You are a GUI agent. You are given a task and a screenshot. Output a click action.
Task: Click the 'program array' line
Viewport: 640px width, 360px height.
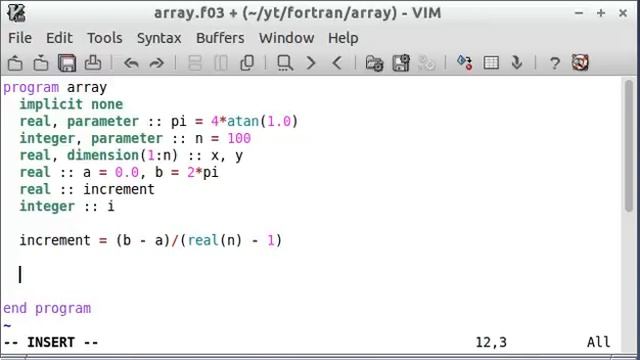click(55, 87)
